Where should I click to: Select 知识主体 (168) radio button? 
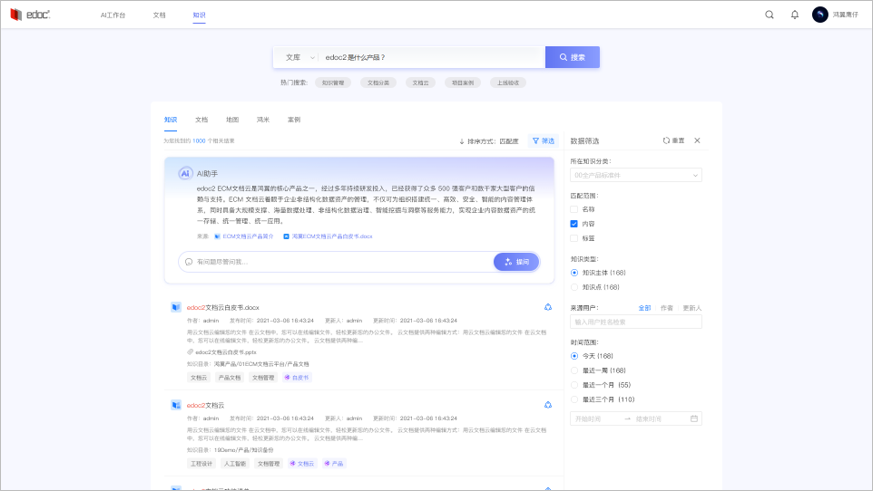pyautogui.click(x=574, y=273)
